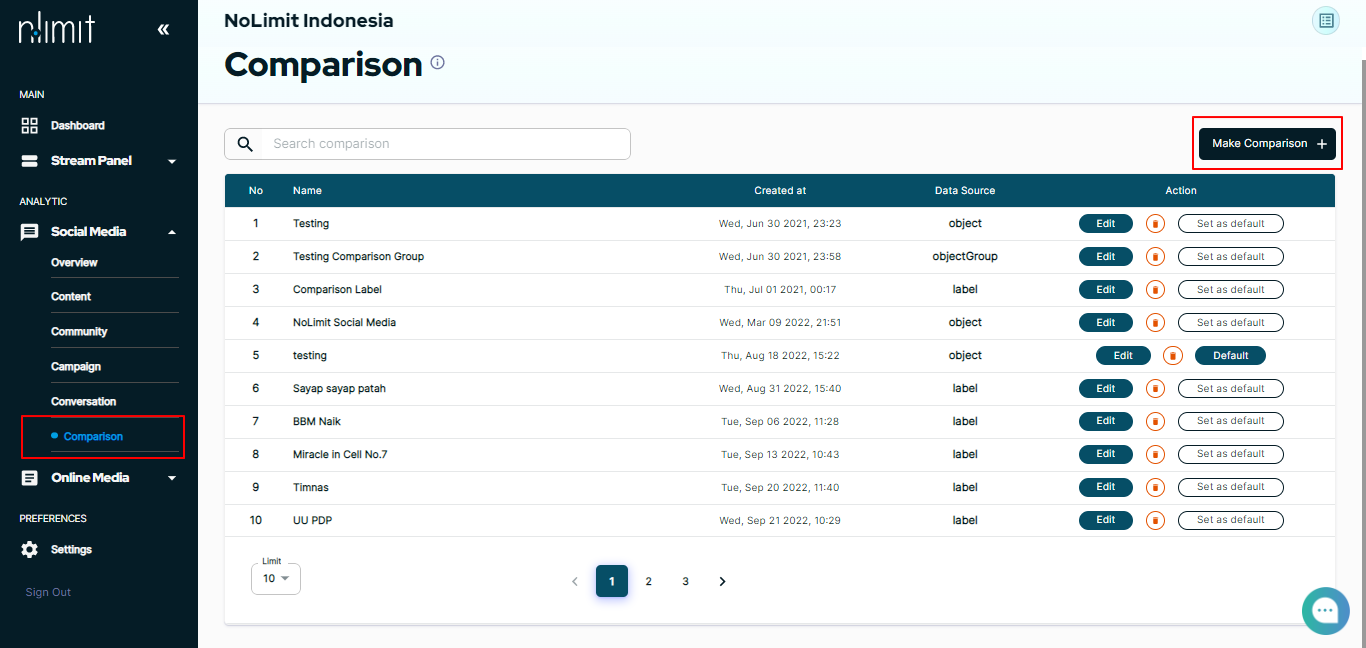Click the Make Comparison button
Viewport: 1366px width, 648px height.
[1267, 144]
